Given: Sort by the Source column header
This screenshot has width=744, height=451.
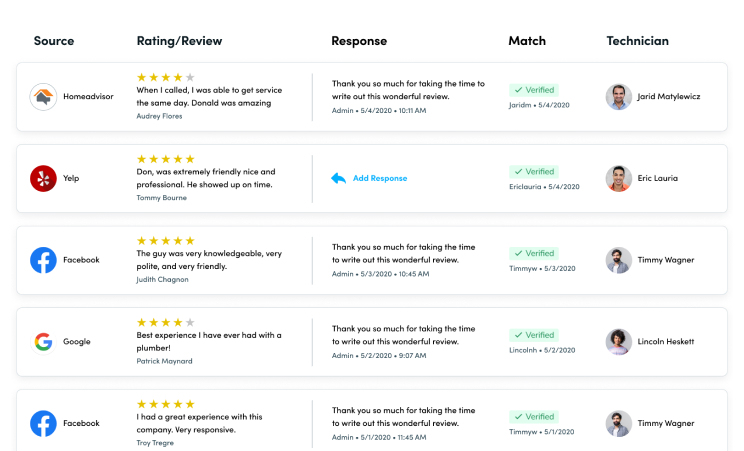Looking at the screenshot, I should (x=54, y=41).
